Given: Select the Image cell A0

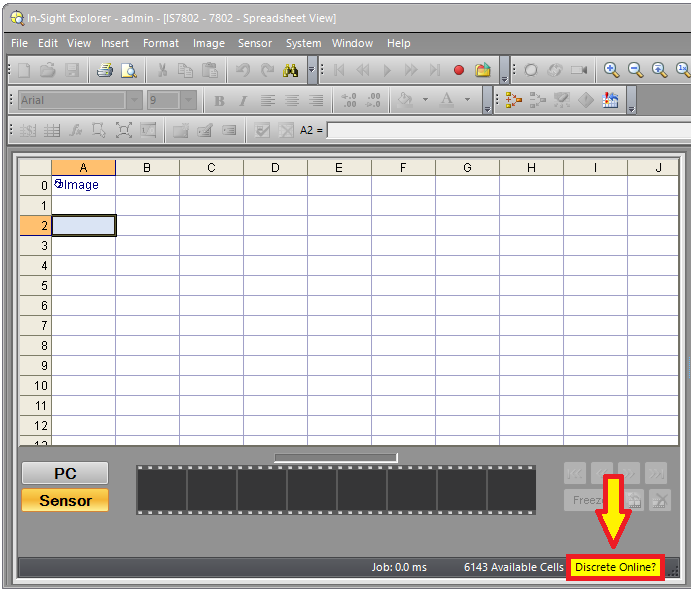Looking at the screenshot, I should [x=83, y=185].
